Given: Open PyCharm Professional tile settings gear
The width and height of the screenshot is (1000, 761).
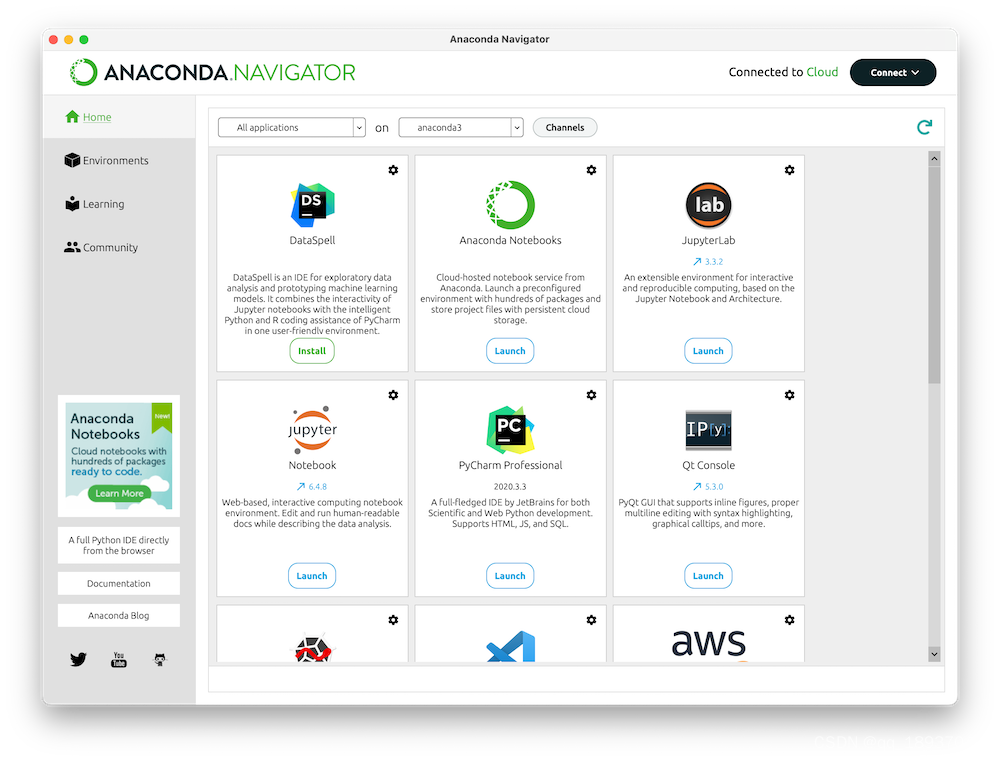Looking at the screenshot, I should point(591,395).
